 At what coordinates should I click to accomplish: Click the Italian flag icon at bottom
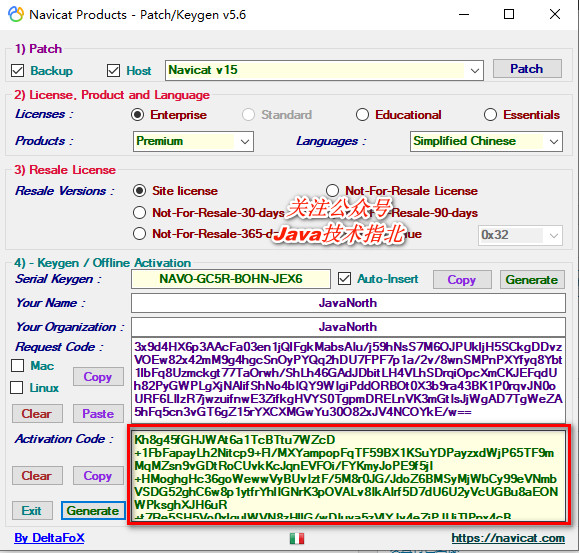pyautogui.click(x=297, y=539)
